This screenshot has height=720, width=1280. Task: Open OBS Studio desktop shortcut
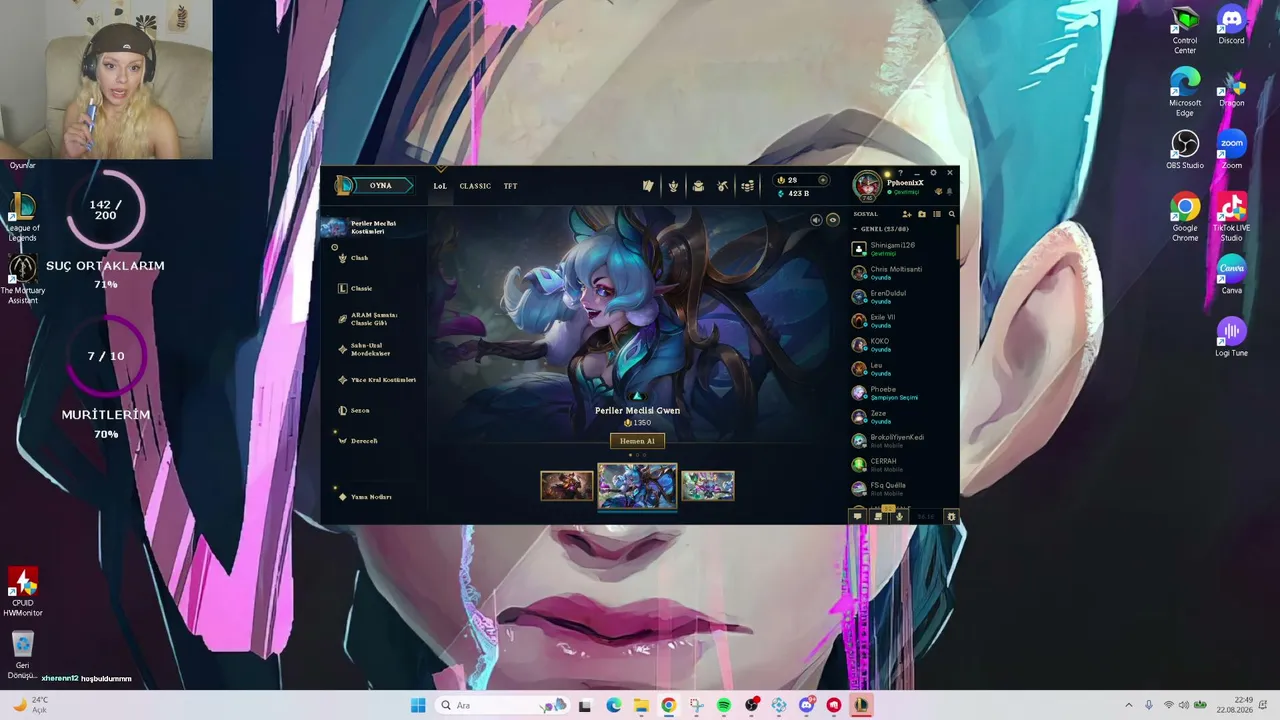[x=1185, y=150]
